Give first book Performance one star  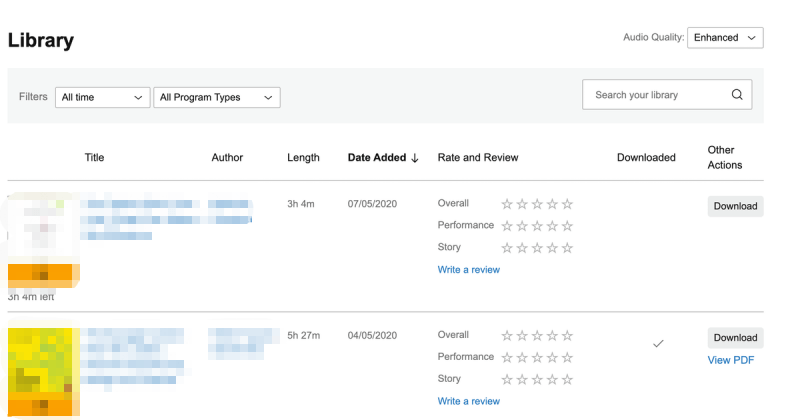507,226
